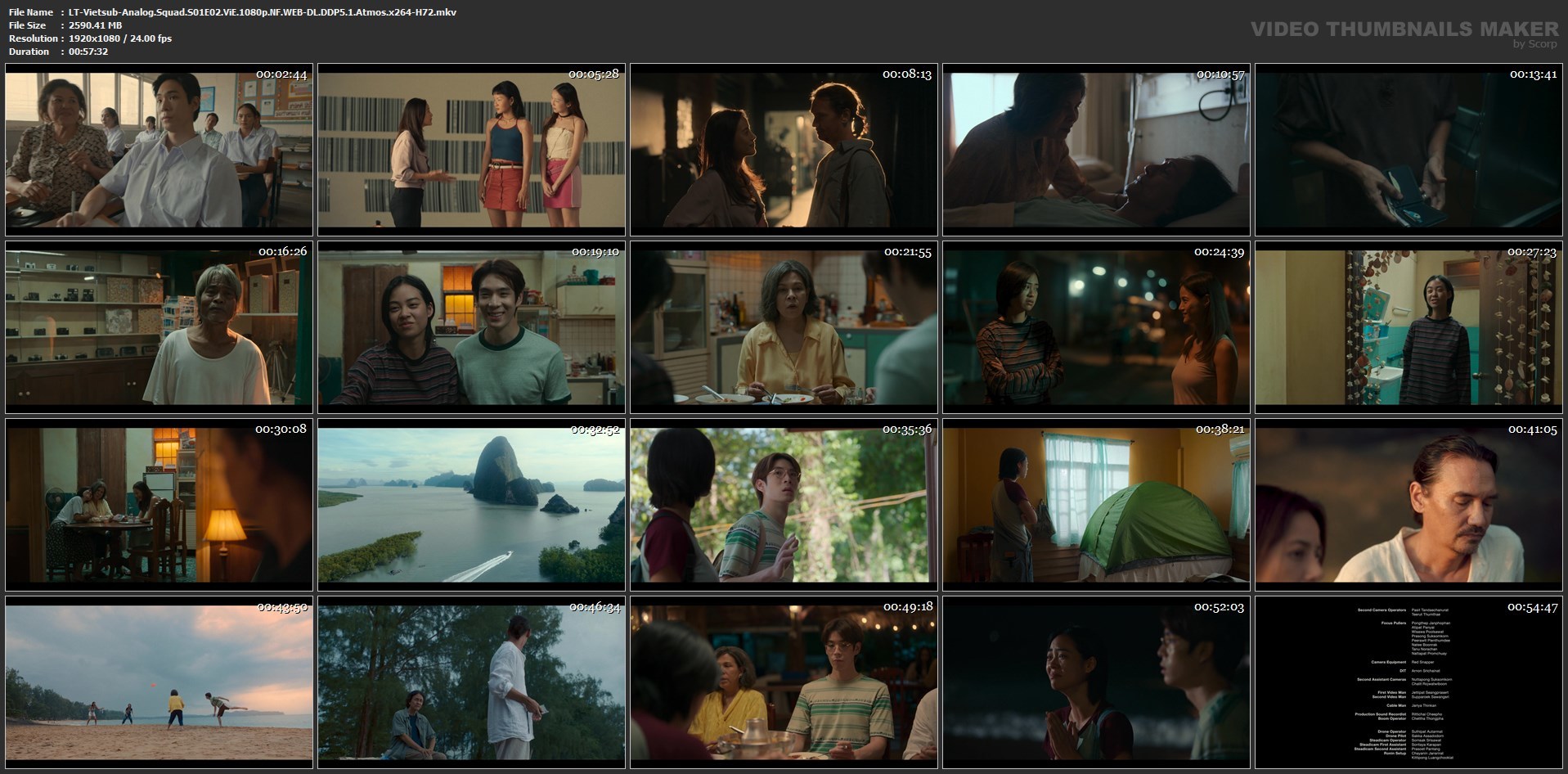Open the thumbnail at 00:16:26
Viewport: 1568px width, 774px height.
click(x=159, y=327)
